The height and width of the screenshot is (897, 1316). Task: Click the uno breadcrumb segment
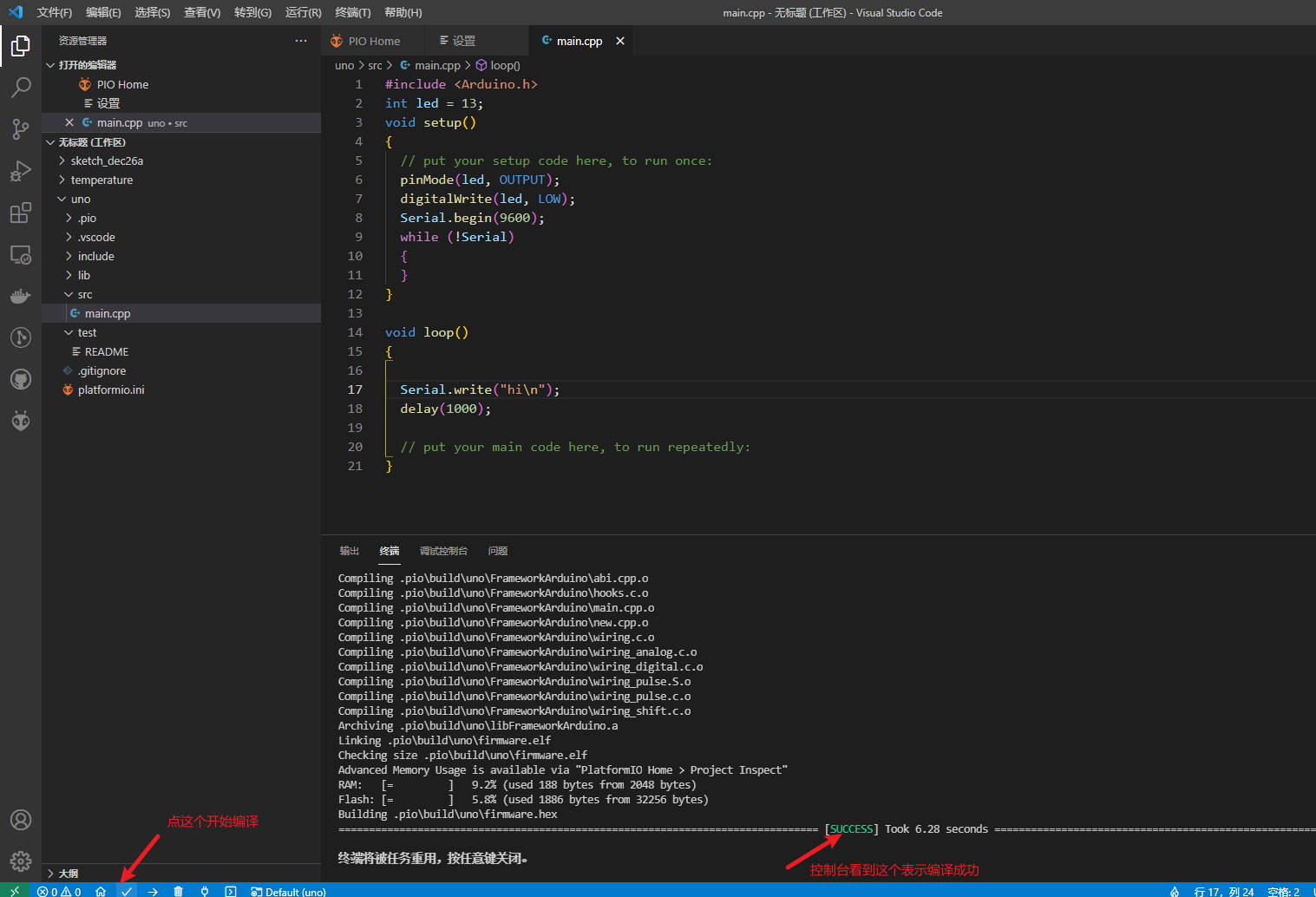click(344, 65)
